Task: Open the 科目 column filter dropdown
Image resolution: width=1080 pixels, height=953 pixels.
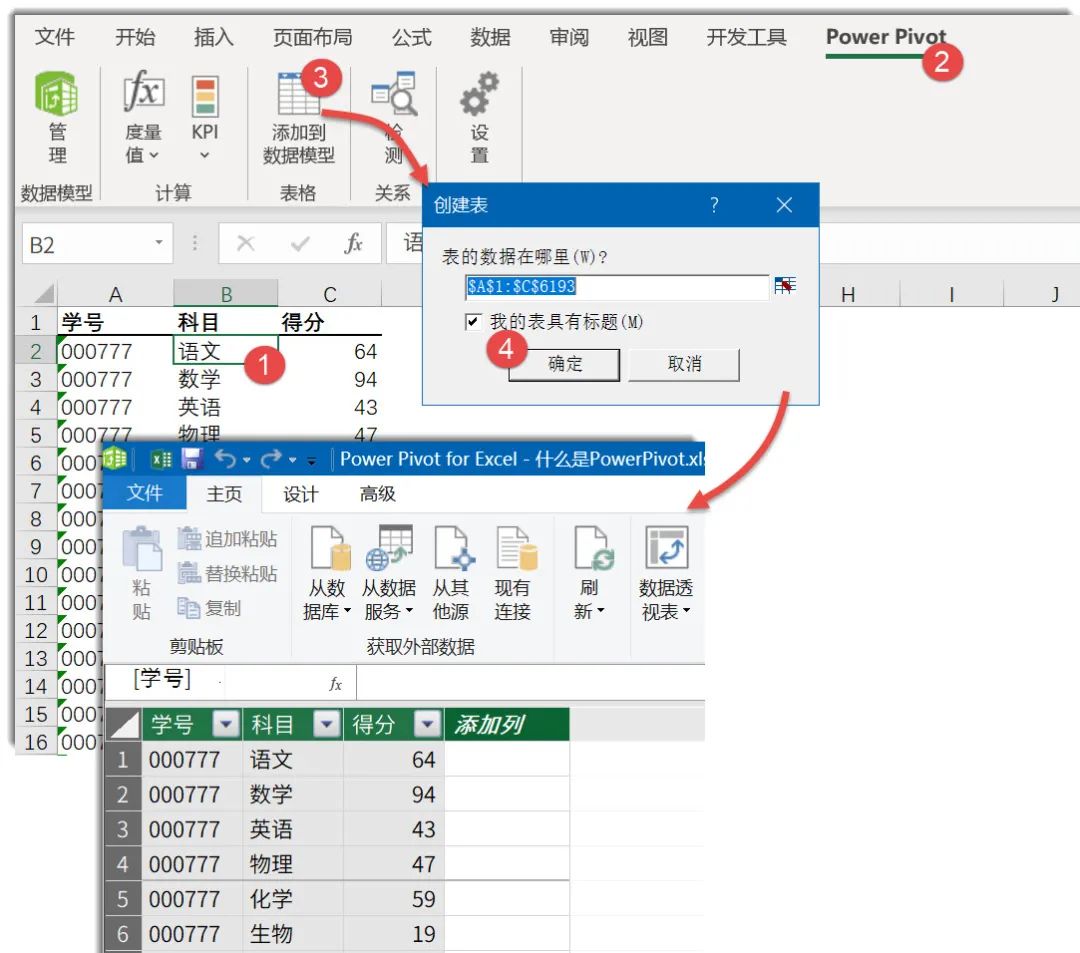Action: pyautogui.click(x=326, y=724)
